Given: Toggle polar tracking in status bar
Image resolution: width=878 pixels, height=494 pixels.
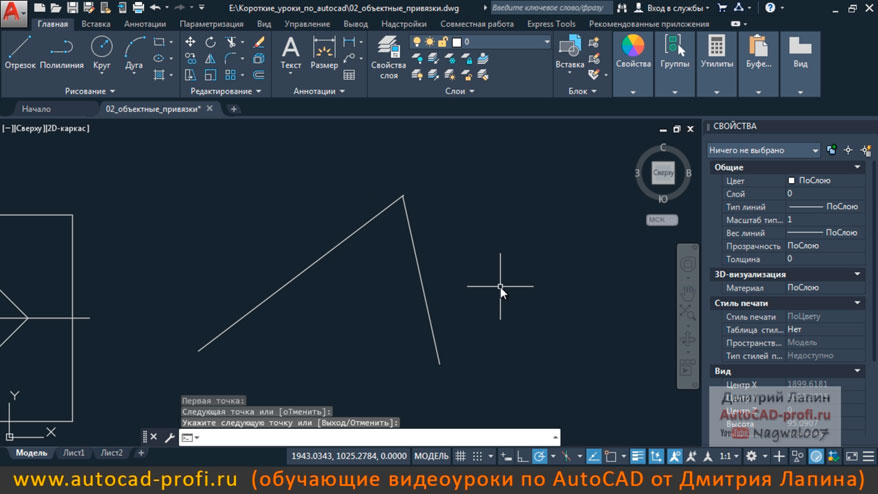Looking at the screenshot, I should 540,456.
